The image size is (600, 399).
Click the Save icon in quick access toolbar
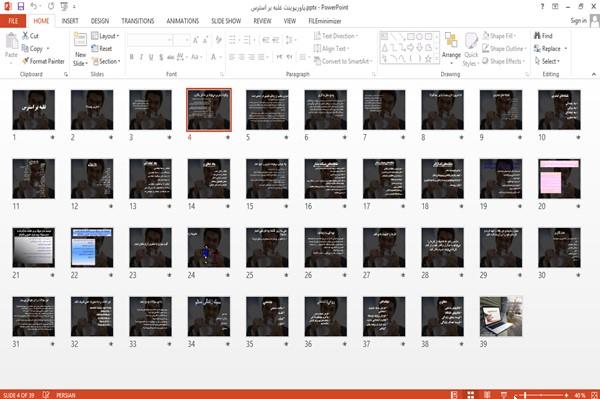point(21,6)
